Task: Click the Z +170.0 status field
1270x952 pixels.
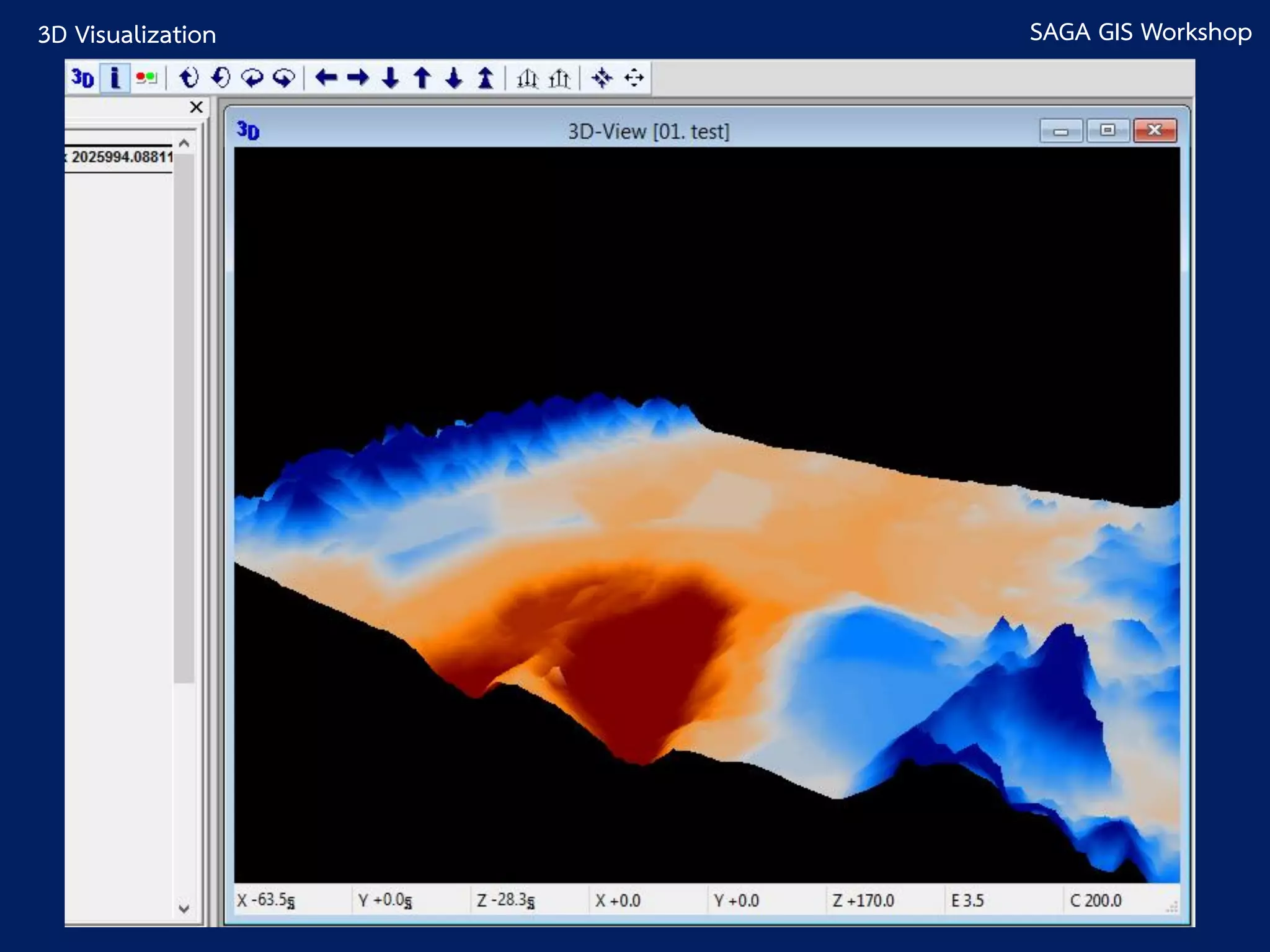Action: click(886, 900)
